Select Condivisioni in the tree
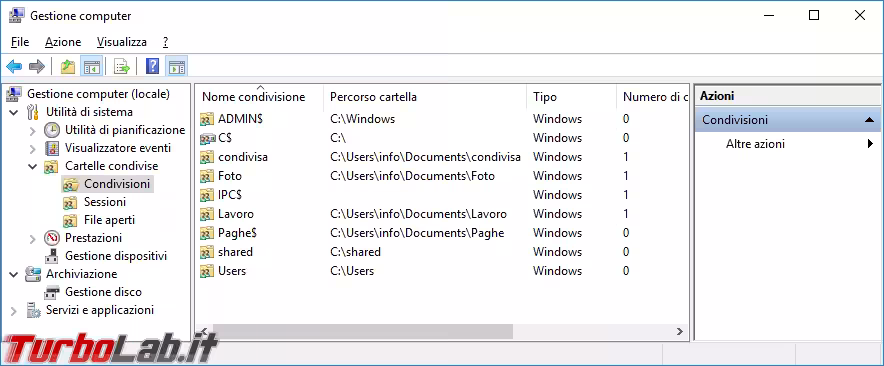The width and height of the screenshot is (884, 366). tap(117, 184)
